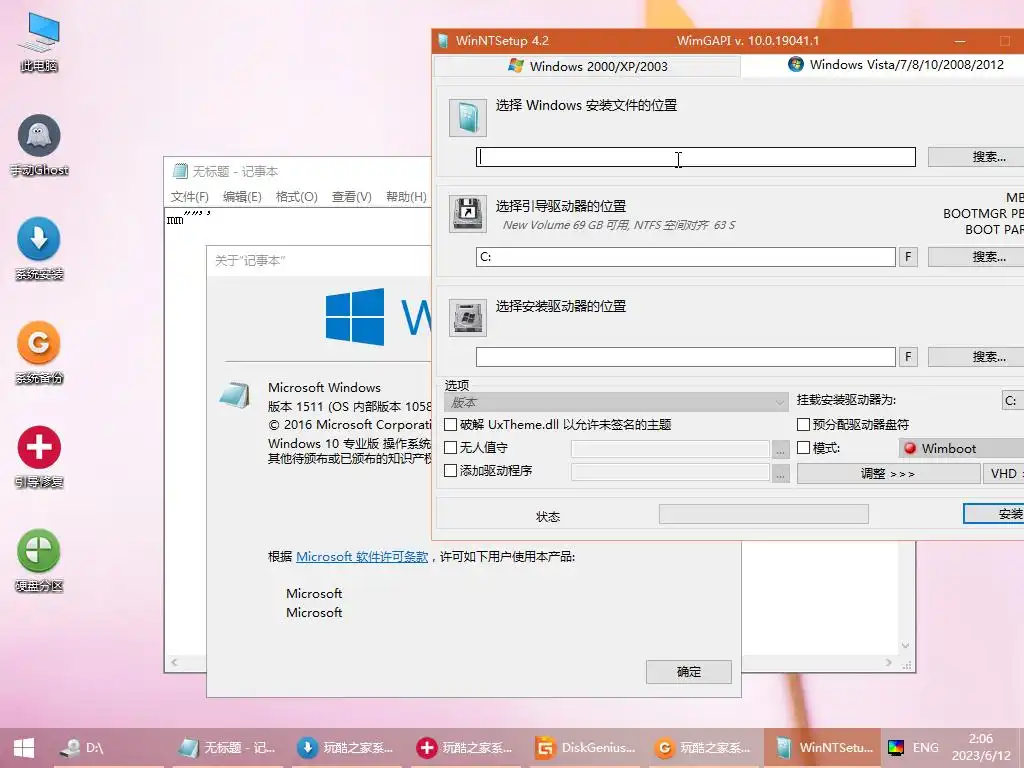Open Notepad's 编辑(E) menu
Image resolution: width=1024 pixels, height=768 pixels.
click(242, 197)
